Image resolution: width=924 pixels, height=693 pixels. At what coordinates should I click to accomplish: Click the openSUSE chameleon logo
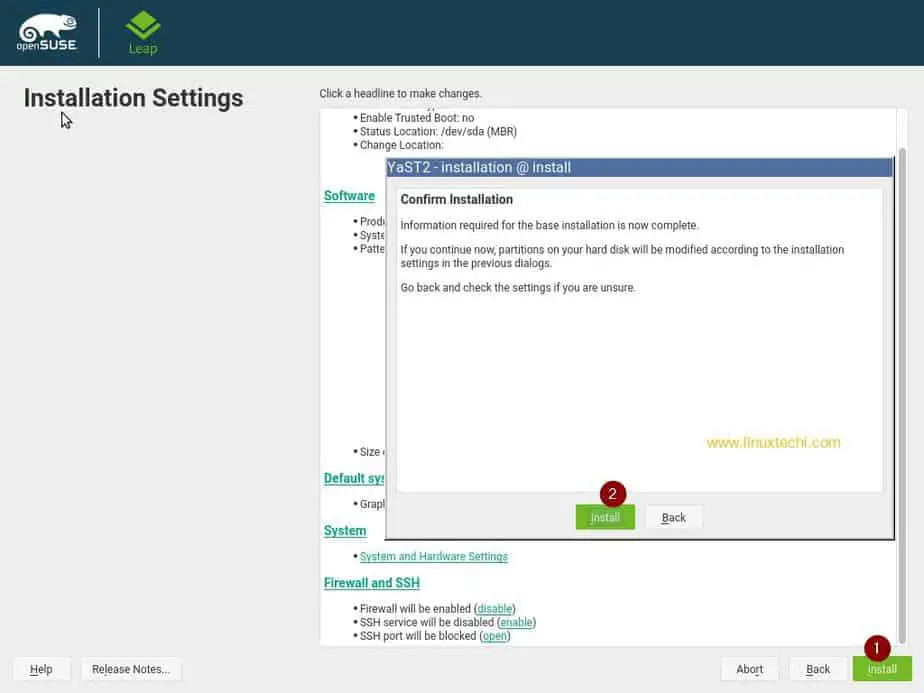(47, 33)
